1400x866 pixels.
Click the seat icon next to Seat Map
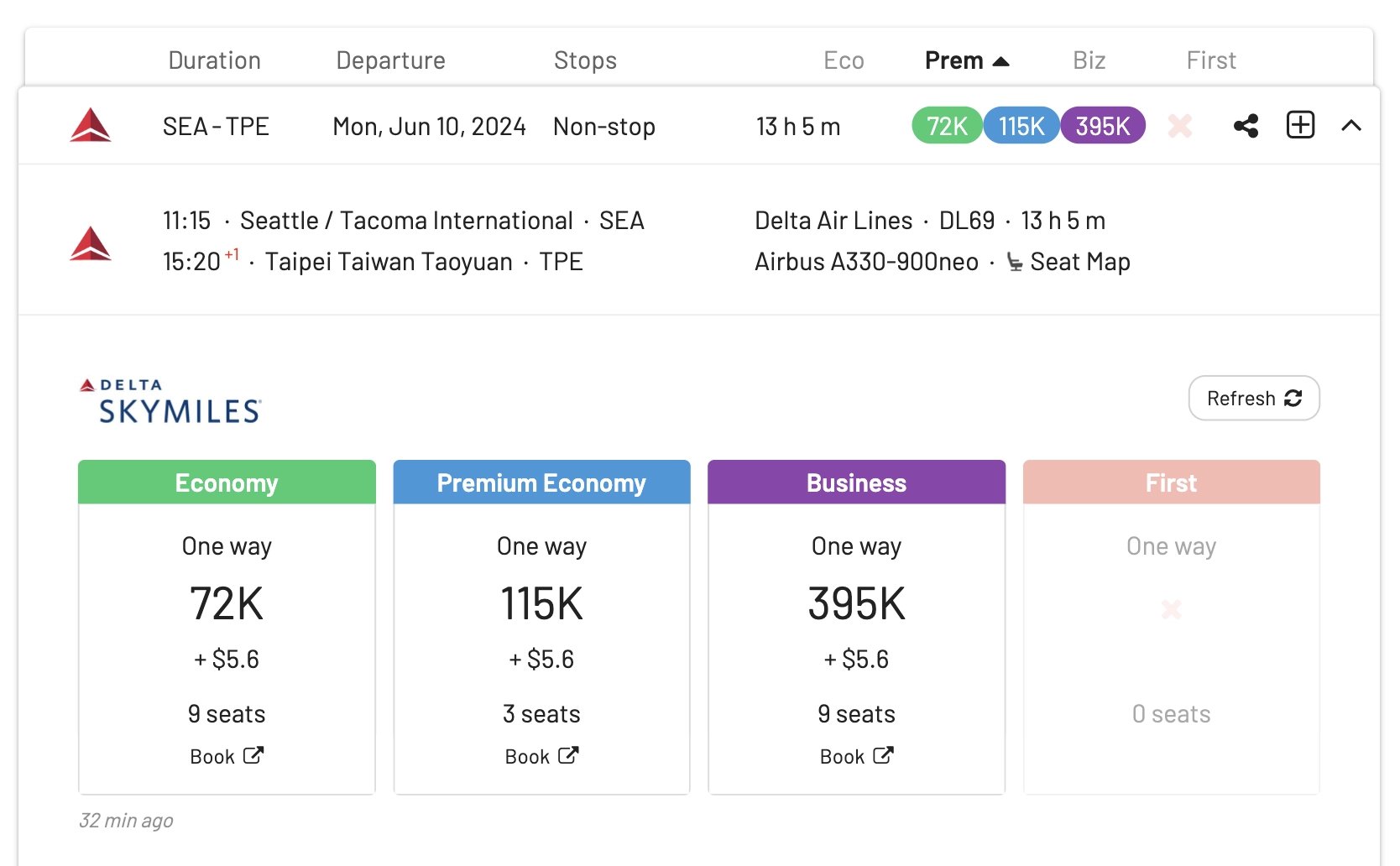point(1015,262)
